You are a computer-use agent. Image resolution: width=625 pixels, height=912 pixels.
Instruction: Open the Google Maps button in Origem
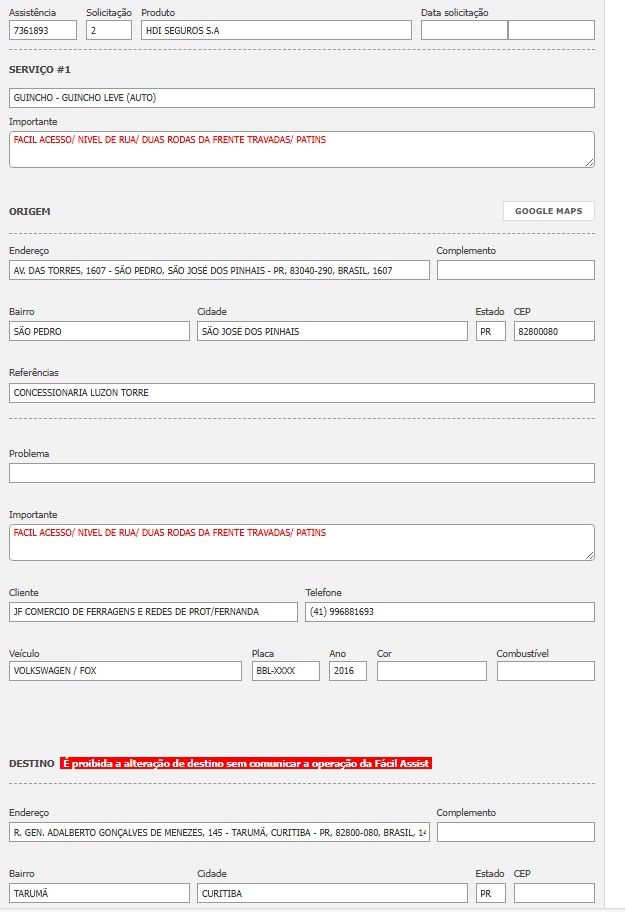pyautogui.click(x=548, y=211)
